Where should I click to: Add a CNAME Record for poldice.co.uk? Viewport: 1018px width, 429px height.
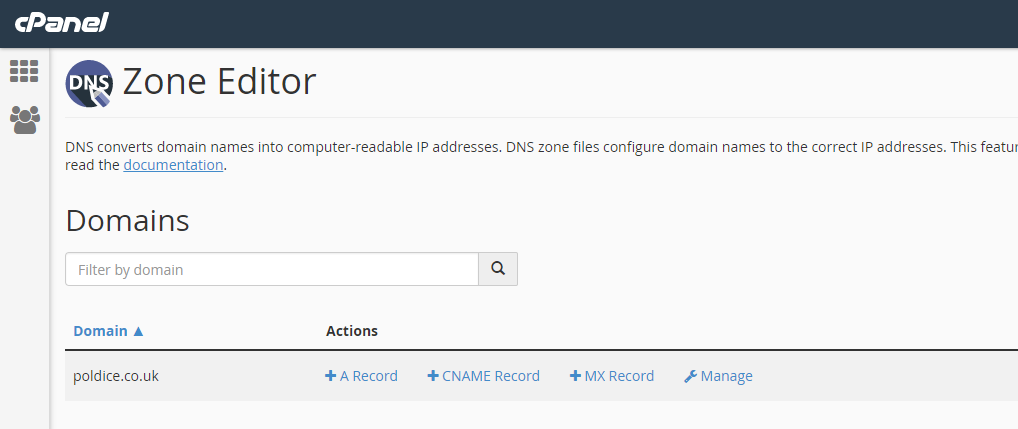490,376
